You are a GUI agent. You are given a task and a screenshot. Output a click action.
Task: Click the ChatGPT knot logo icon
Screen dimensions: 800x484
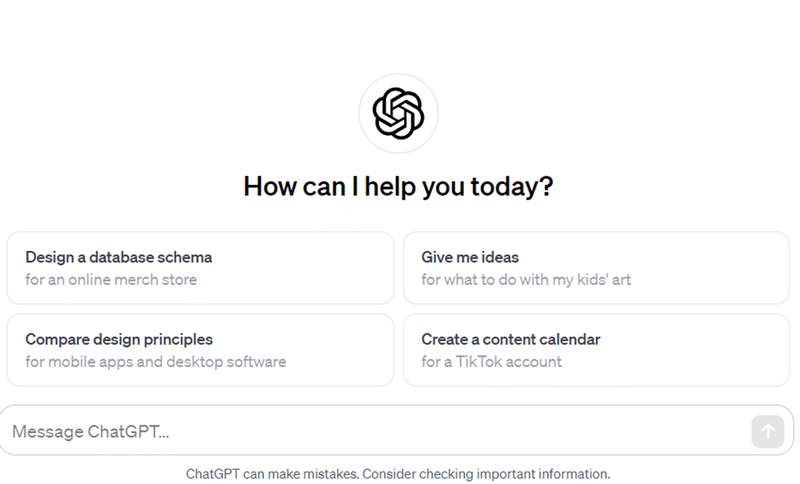398,113
